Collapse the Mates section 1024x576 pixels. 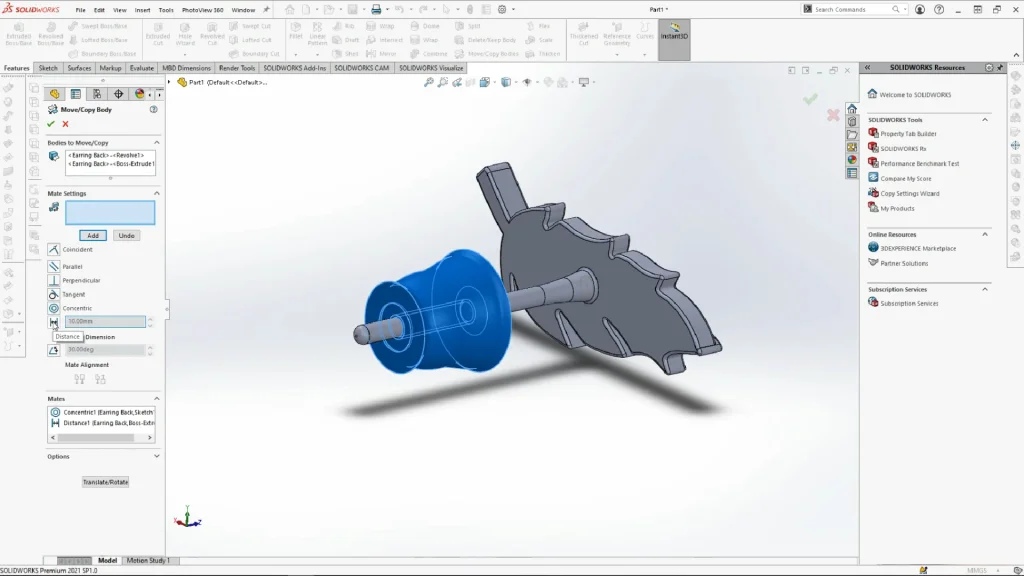tap(157, 398)
